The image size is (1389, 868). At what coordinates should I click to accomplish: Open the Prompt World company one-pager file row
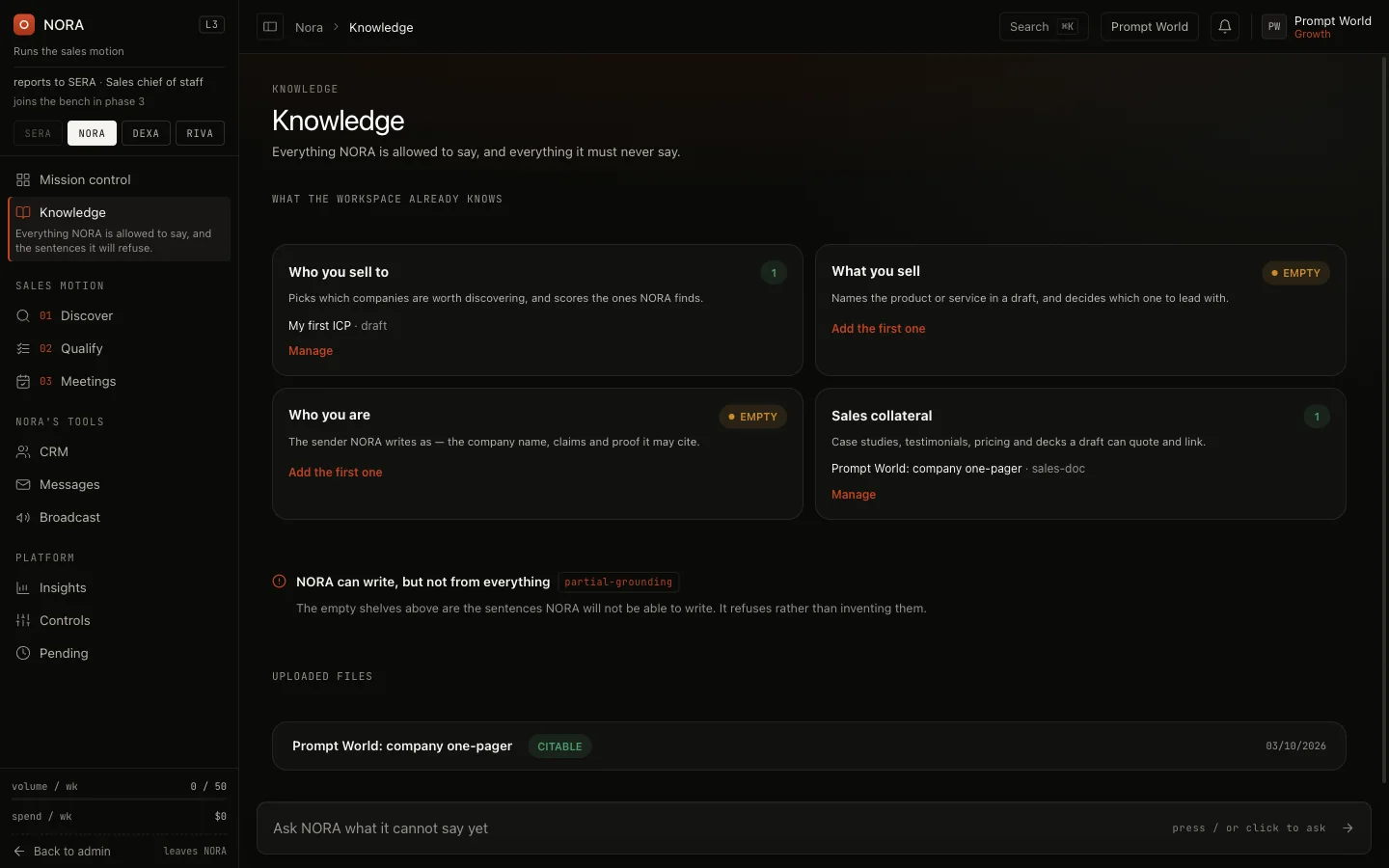808,746
